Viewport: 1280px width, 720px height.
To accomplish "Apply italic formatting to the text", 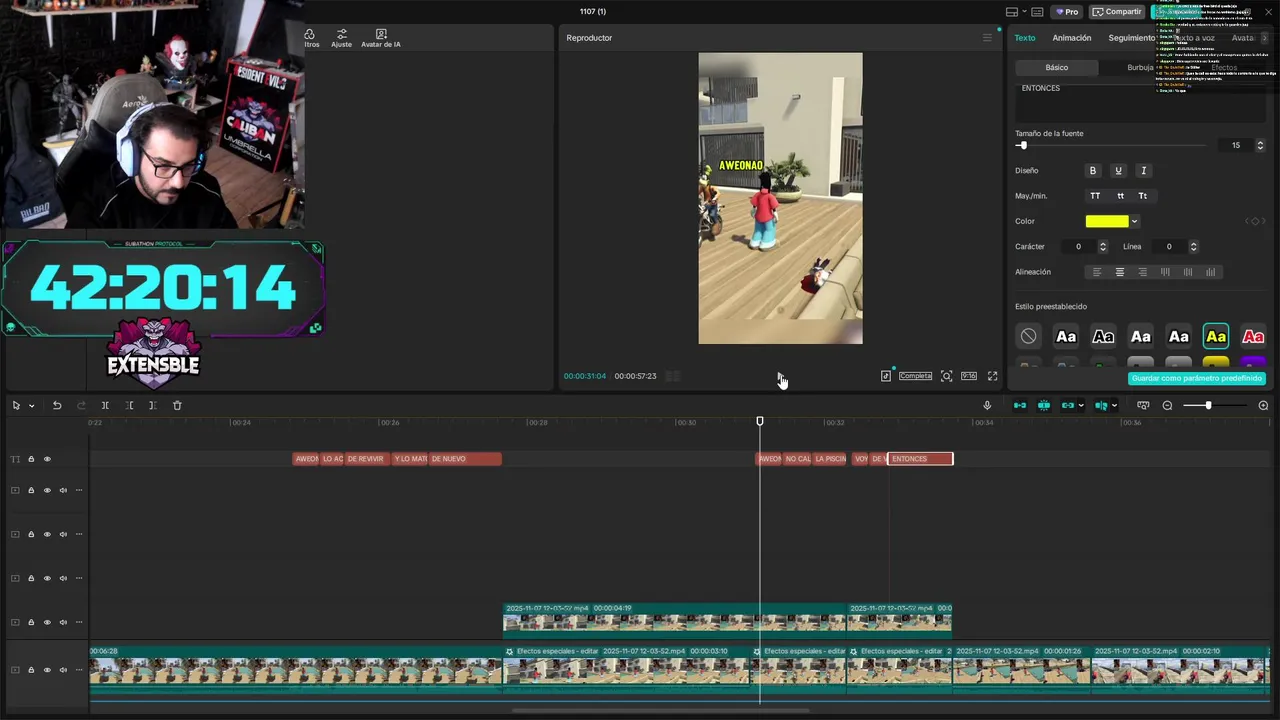I will tap(1144, 171).
